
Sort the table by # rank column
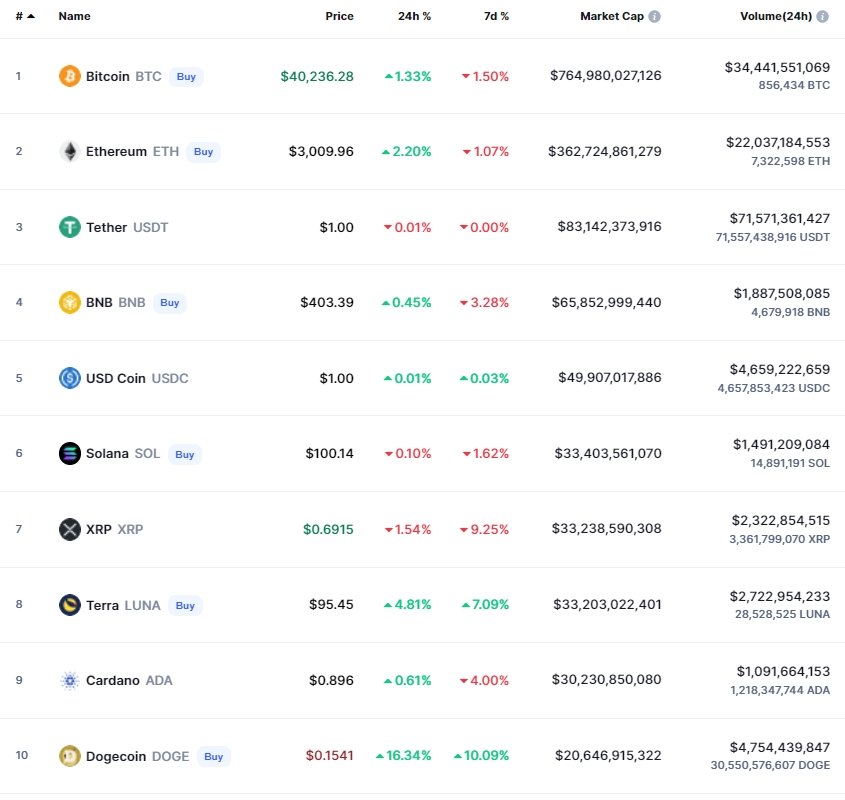24,17
